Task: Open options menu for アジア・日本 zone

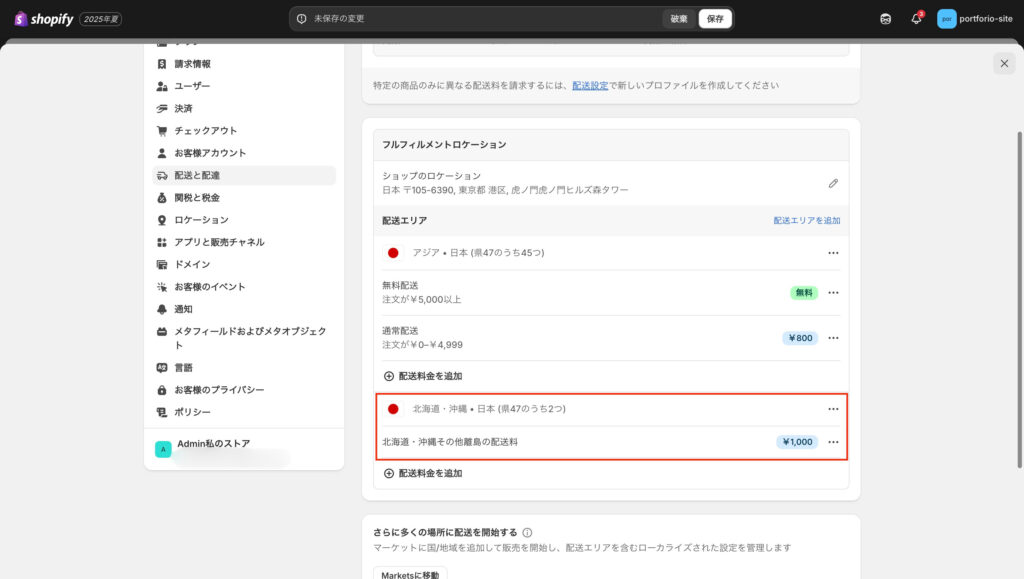Action: pyautogui.click(x=833, y=253)
